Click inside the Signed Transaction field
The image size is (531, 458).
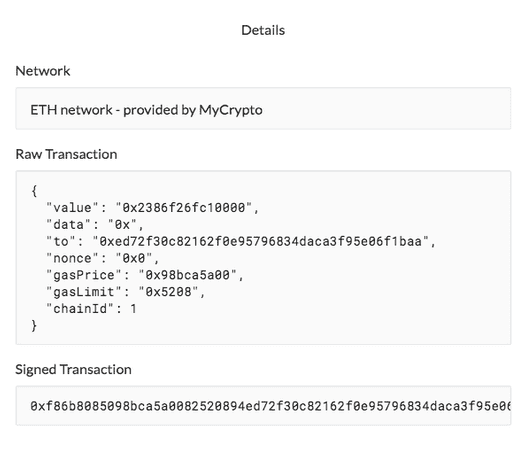[x=263, y=405]
